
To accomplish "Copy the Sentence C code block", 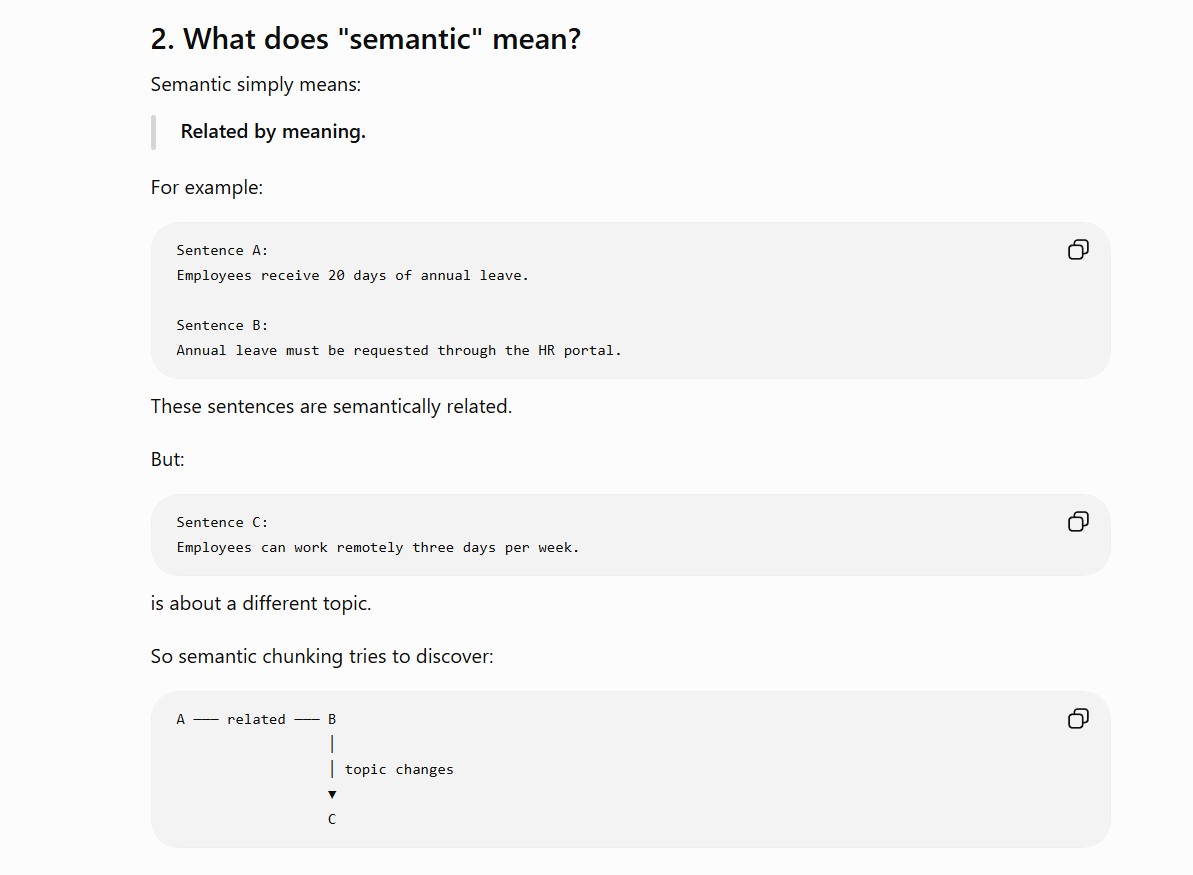I will coord(1078,521).
